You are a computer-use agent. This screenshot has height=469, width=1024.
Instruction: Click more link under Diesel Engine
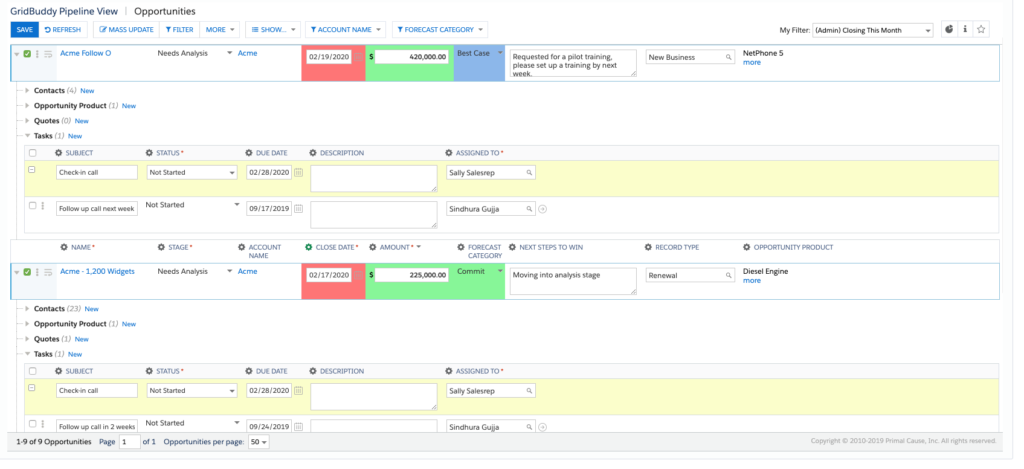[752, 280]
